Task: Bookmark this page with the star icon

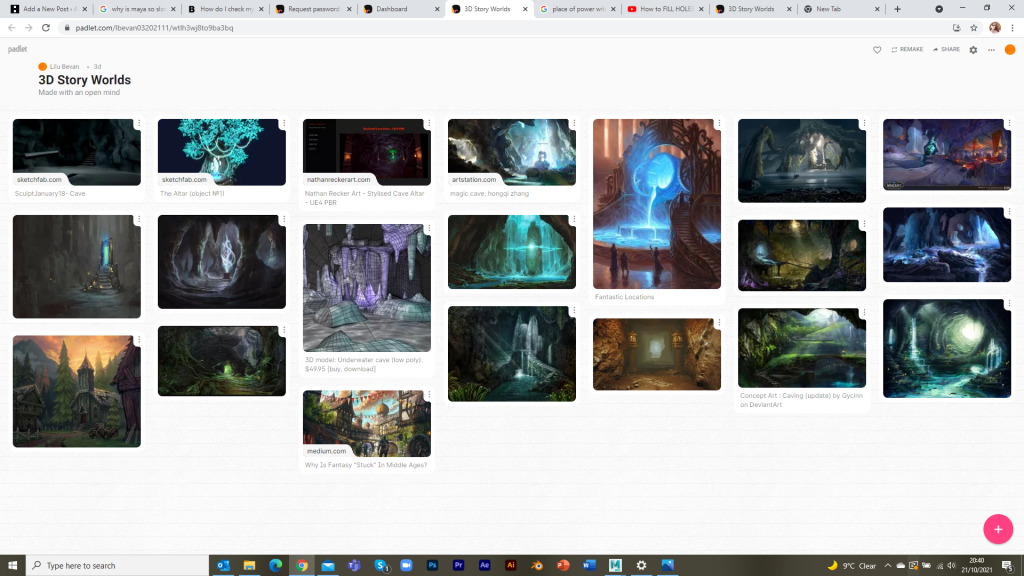Action: coord(974,28)
